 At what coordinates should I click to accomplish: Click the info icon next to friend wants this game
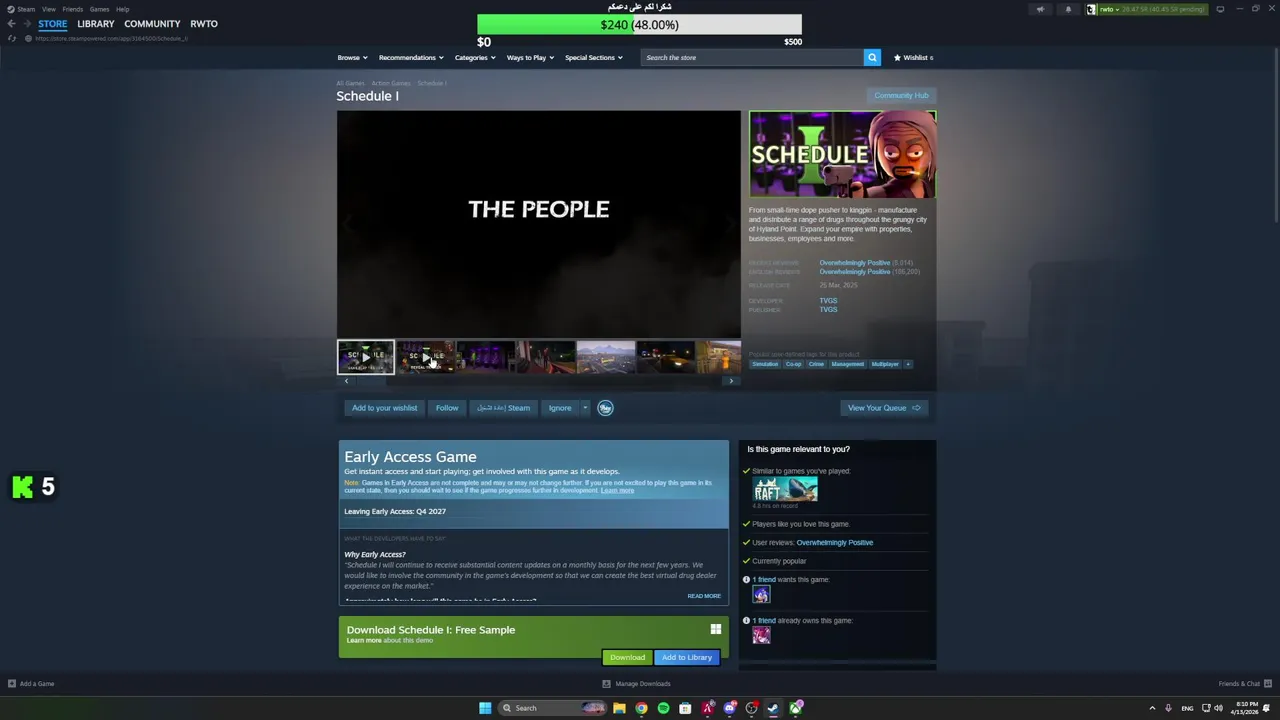click(746, 580)
